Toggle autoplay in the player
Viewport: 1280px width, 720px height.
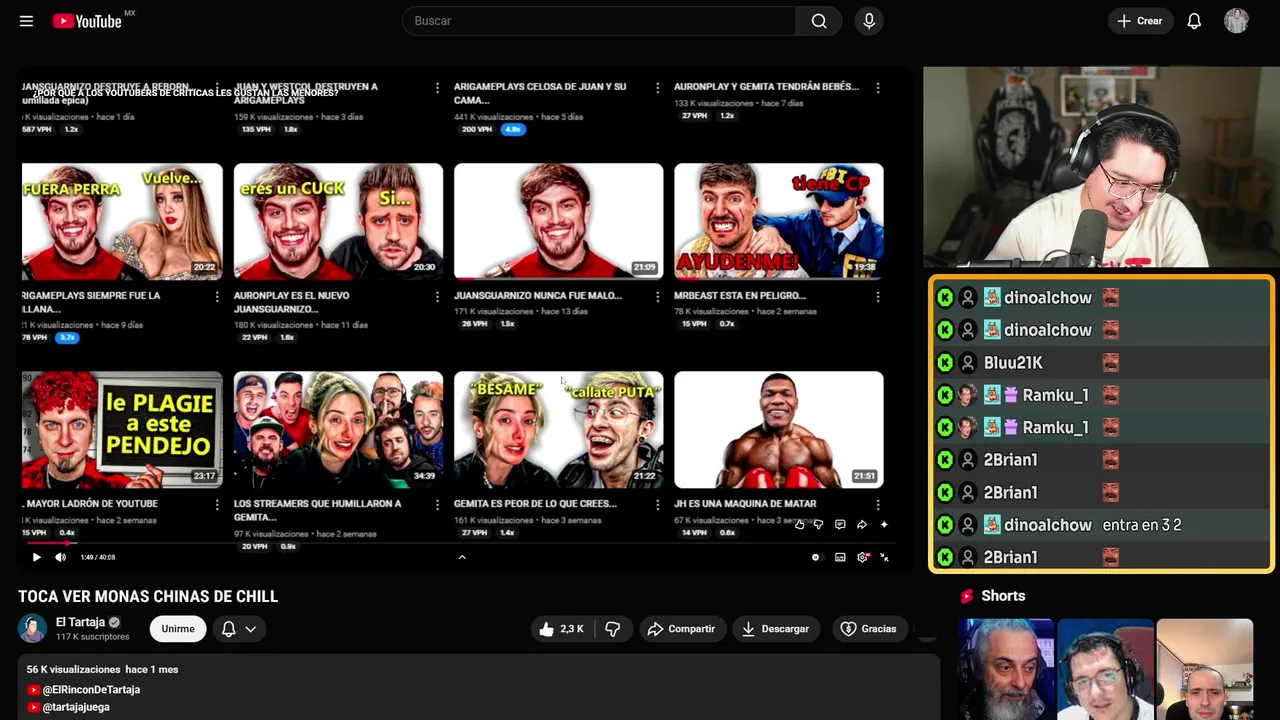816,557
